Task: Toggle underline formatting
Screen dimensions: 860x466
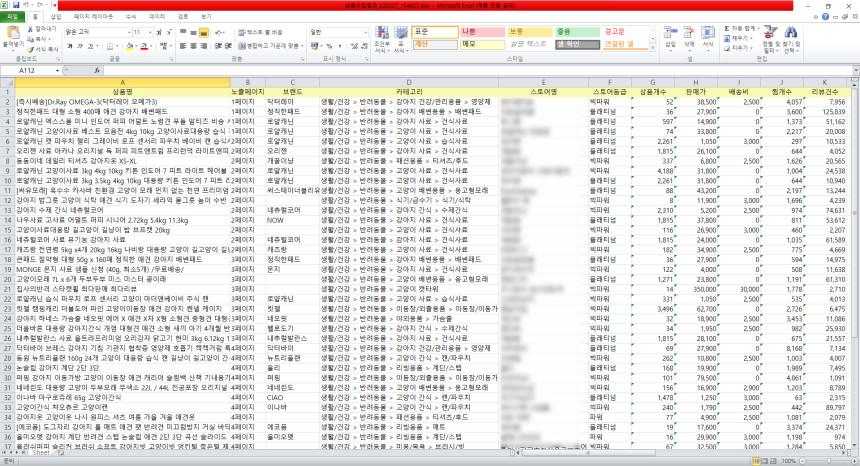Action: 90,46
